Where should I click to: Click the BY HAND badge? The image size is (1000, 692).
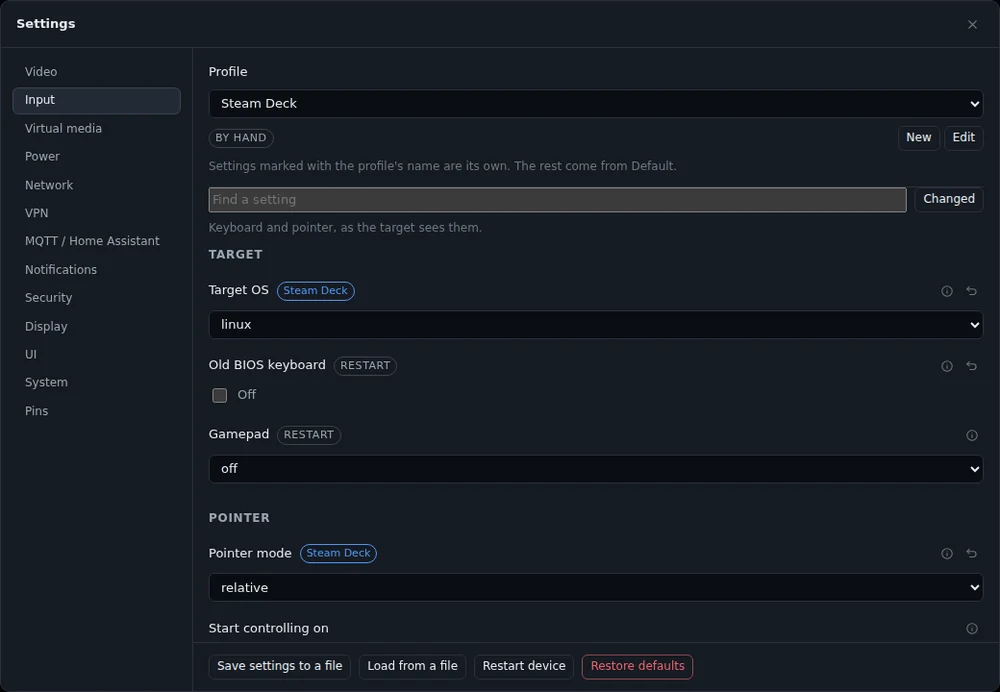pos(241,138)
